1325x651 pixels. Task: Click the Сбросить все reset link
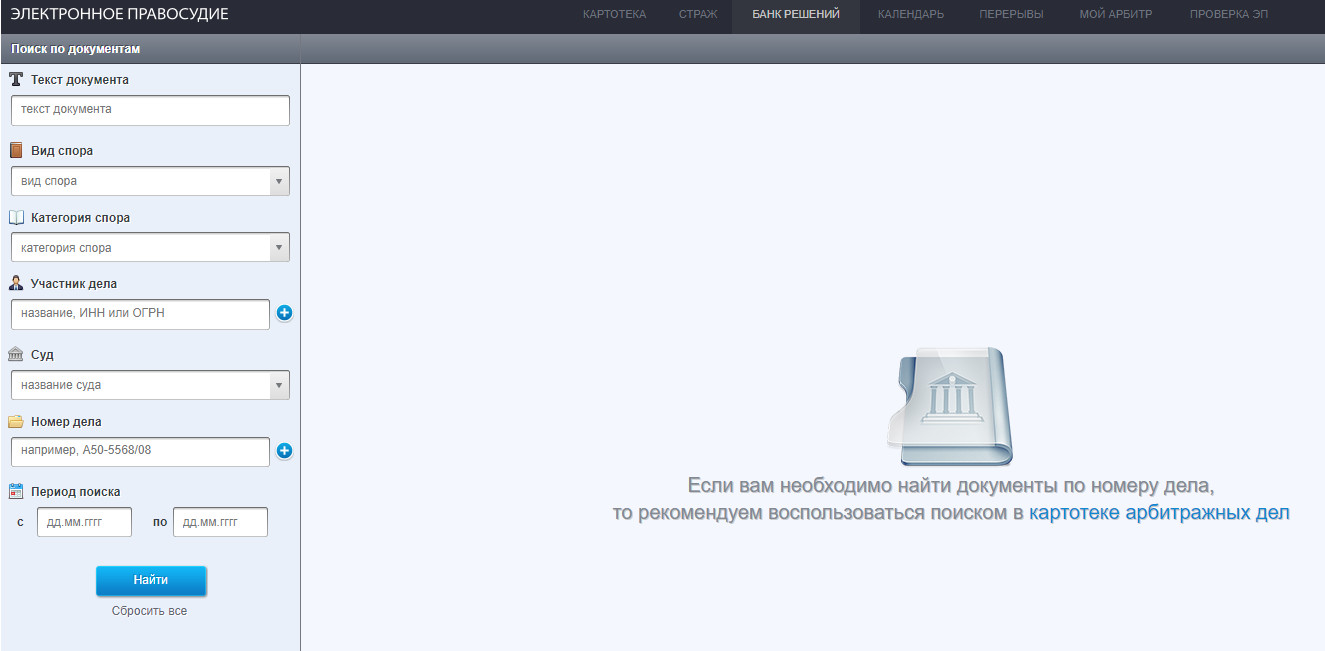click(x=149, y=611)
